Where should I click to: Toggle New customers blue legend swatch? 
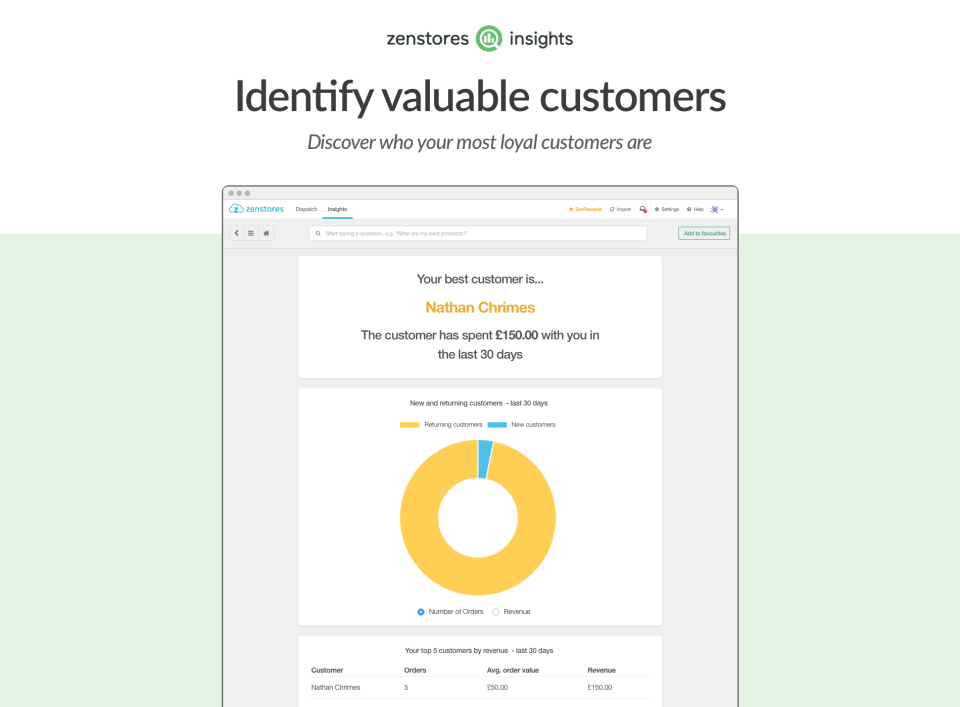(497, 425)
